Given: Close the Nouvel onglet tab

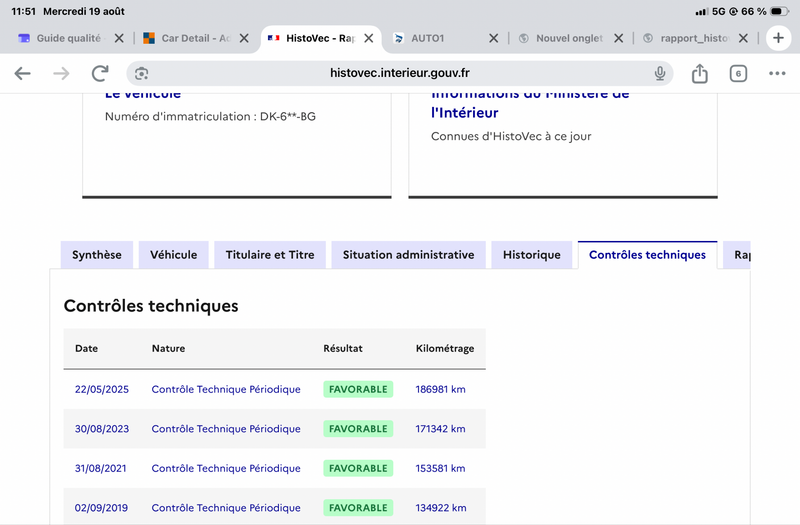Looking at the screenshot, I should tap(618, 38).
